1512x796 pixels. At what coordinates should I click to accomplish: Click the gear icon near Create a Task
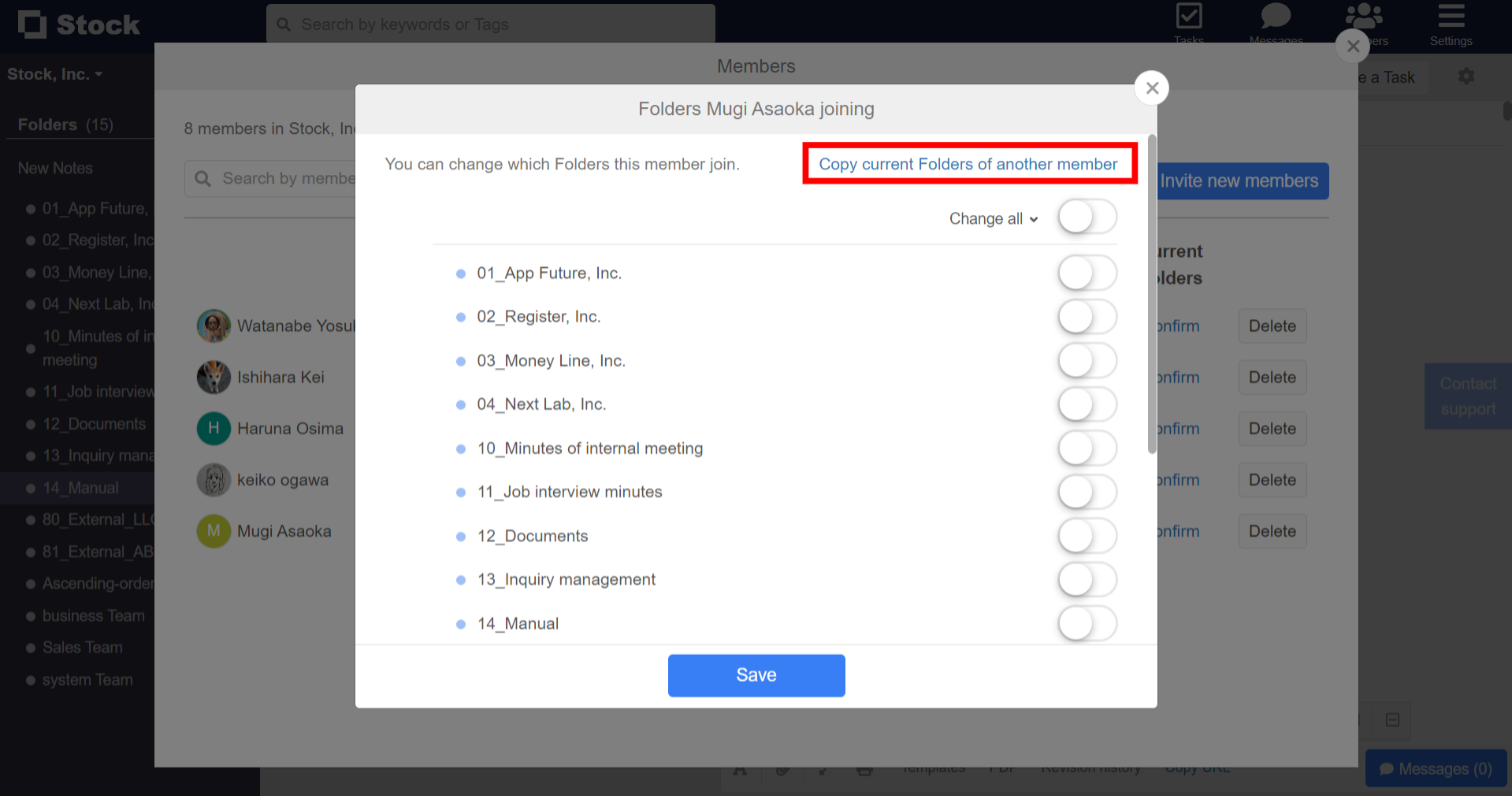1466,76
